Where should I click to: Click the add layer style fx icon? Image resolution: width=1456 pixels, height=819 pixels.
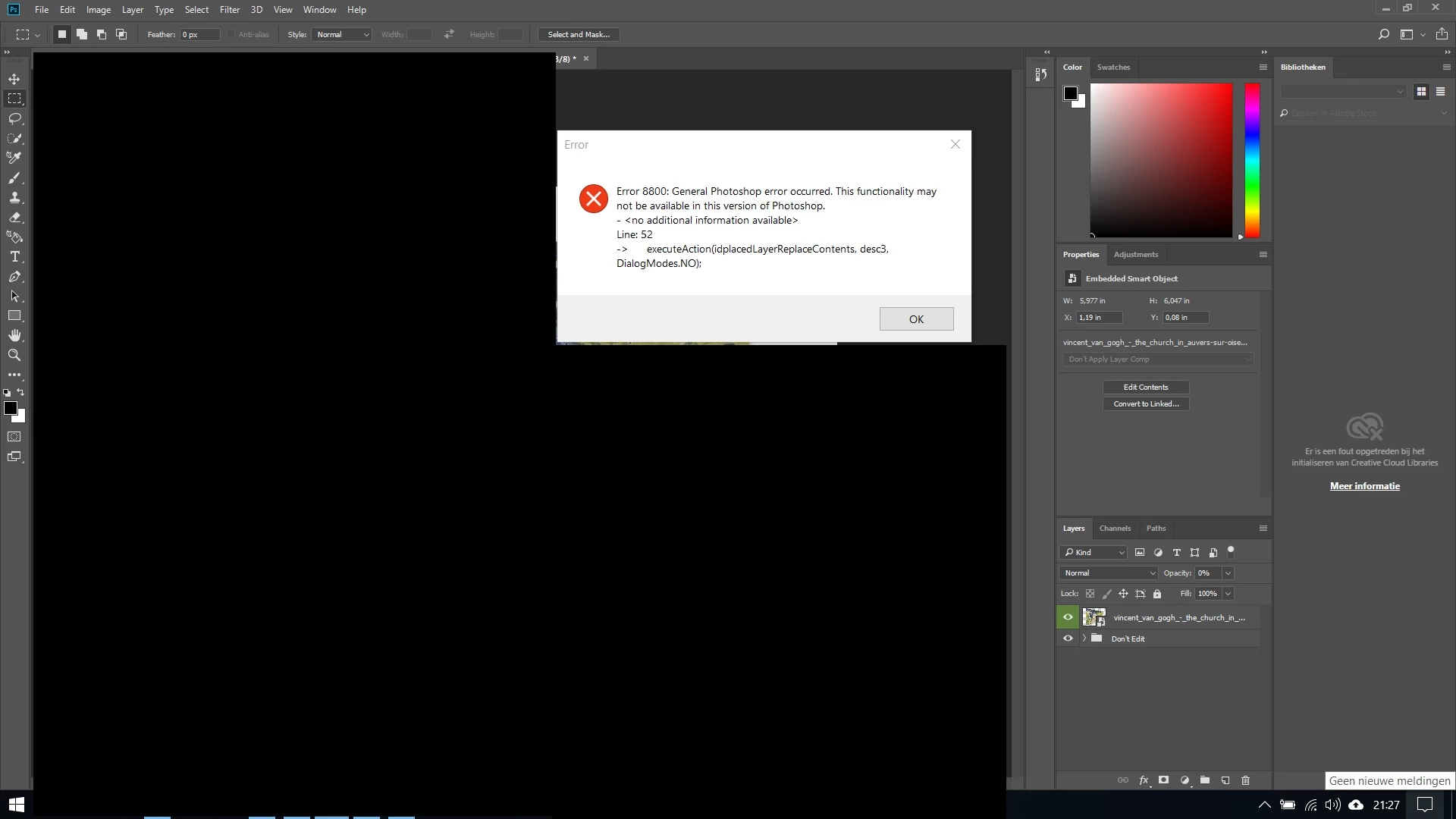coord(1144,780)
